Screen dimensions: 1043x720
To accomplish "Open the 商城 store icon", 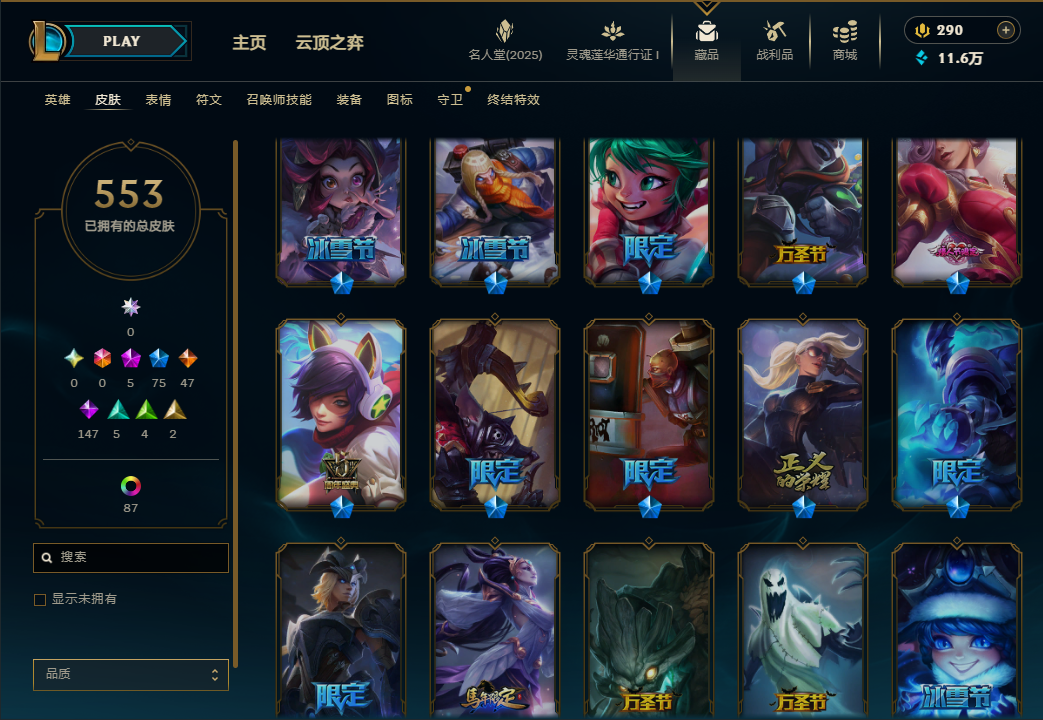I will (x=845, y=31).
